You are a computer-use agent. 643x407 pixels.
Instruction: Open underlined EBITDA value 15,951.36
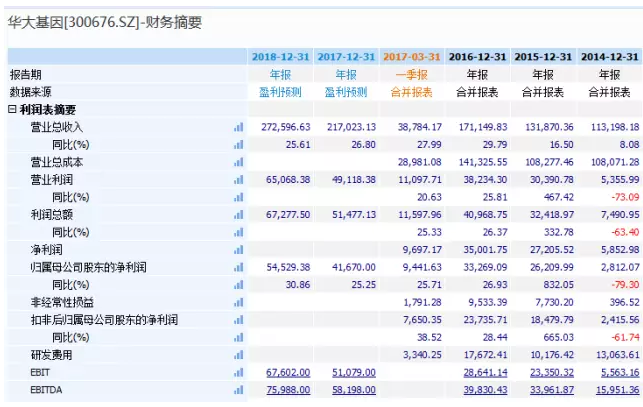point(613,390)
